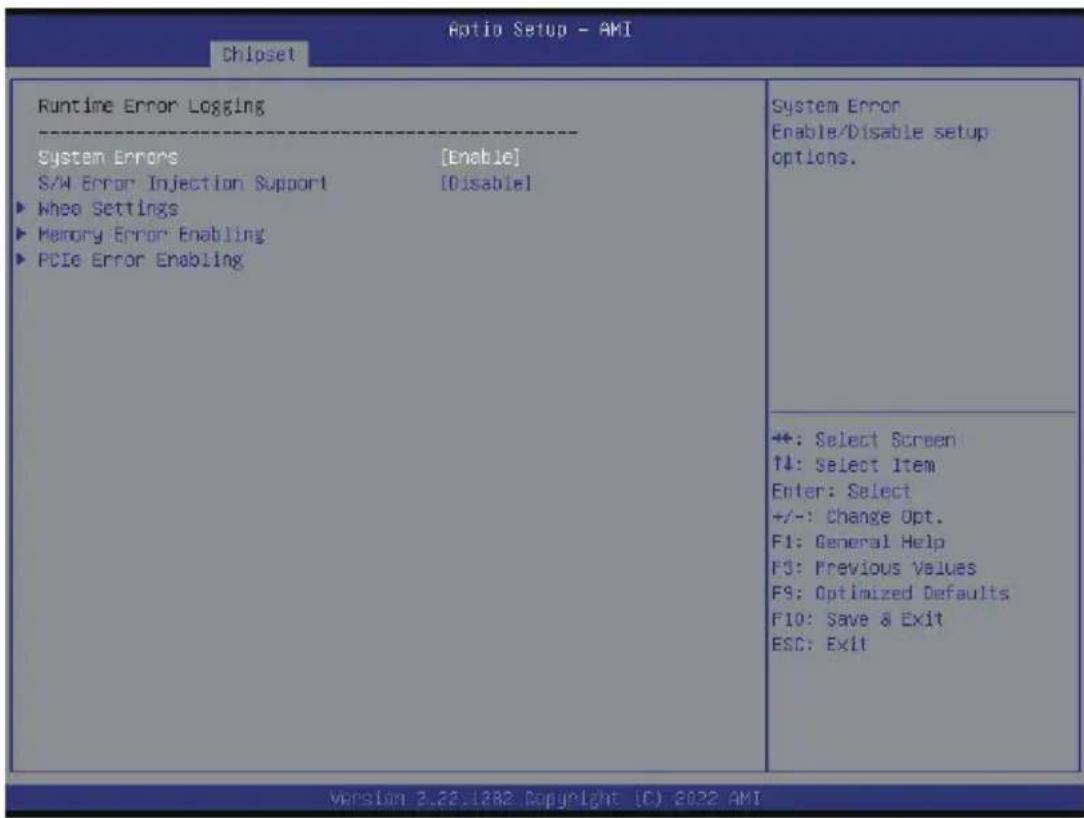Change the System Errors [Enable] value
This screenshot has height=818, width=1084.
[480, 158]
